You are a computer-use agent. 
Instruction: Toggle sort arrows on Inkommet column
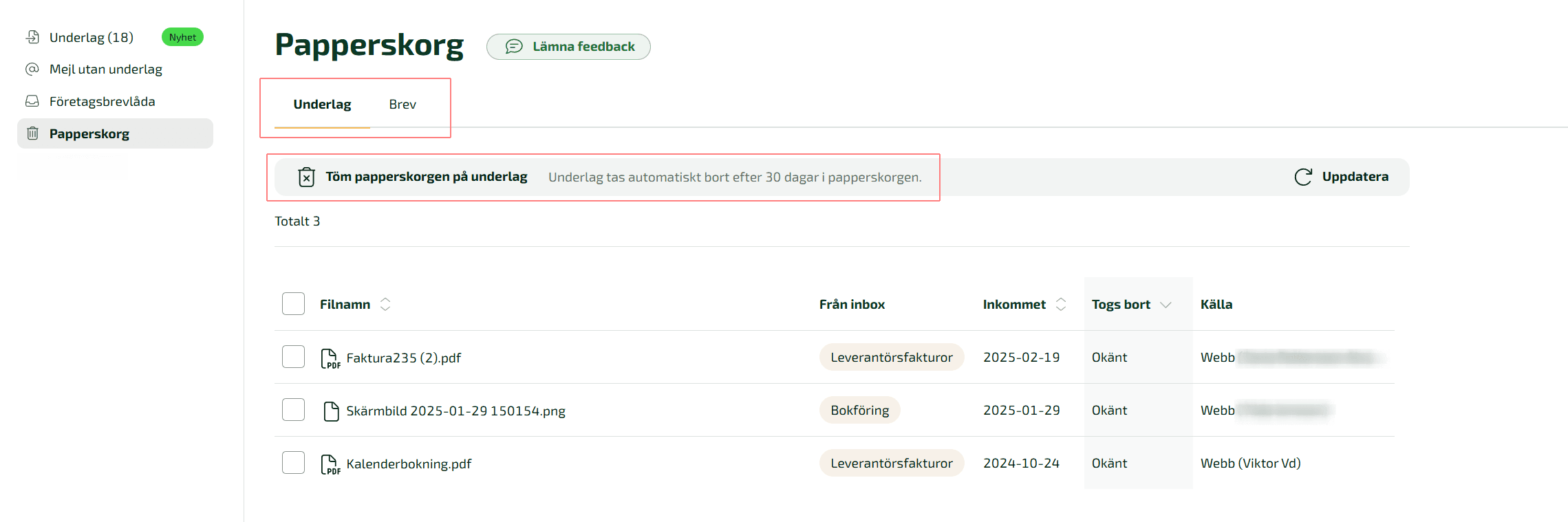coord(1061,304)
